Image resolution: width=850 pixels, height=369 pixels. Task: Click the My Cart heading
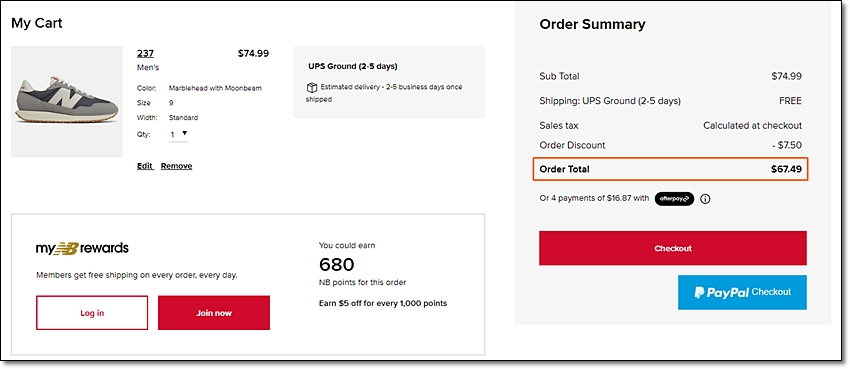coord(37,23)
